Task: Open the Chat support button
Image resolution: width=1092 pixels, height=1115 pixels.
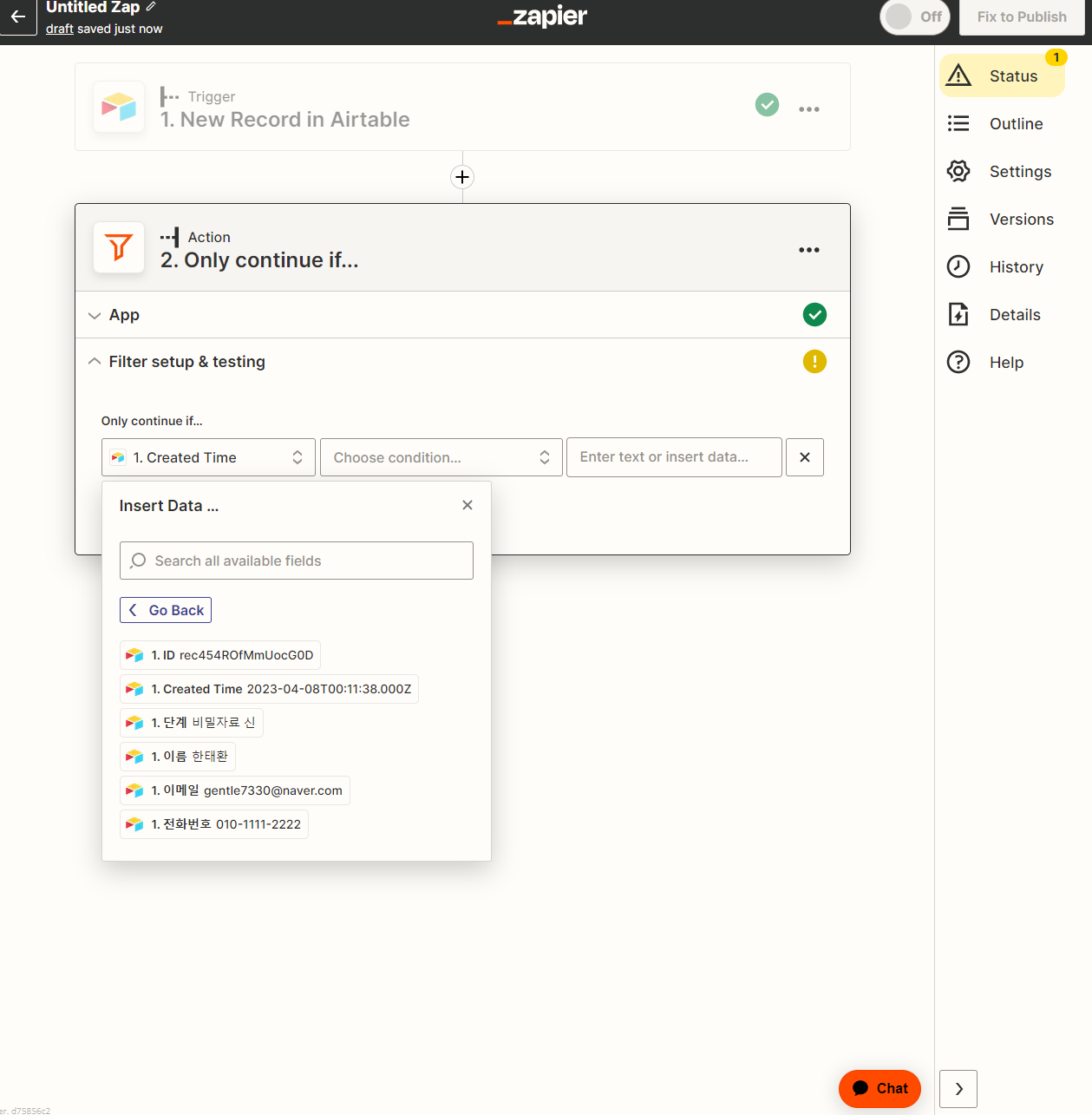Action: (879, 1088)
